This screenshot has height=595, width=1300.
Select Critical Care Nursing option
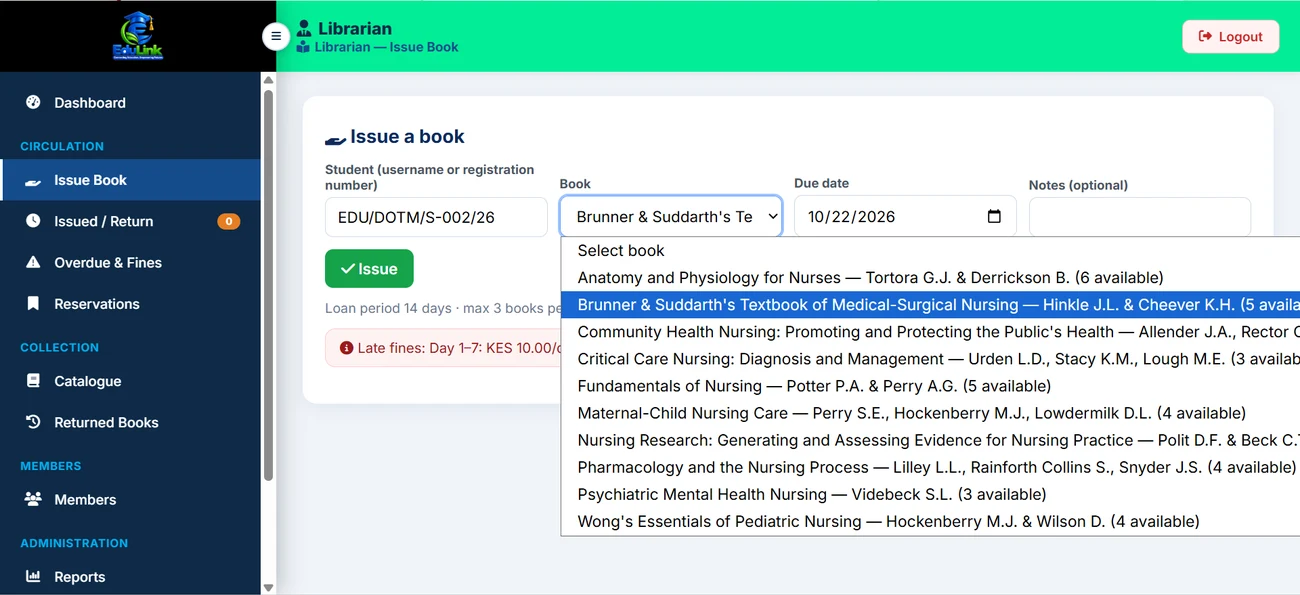pyautogui.click(x=930, y=358)
